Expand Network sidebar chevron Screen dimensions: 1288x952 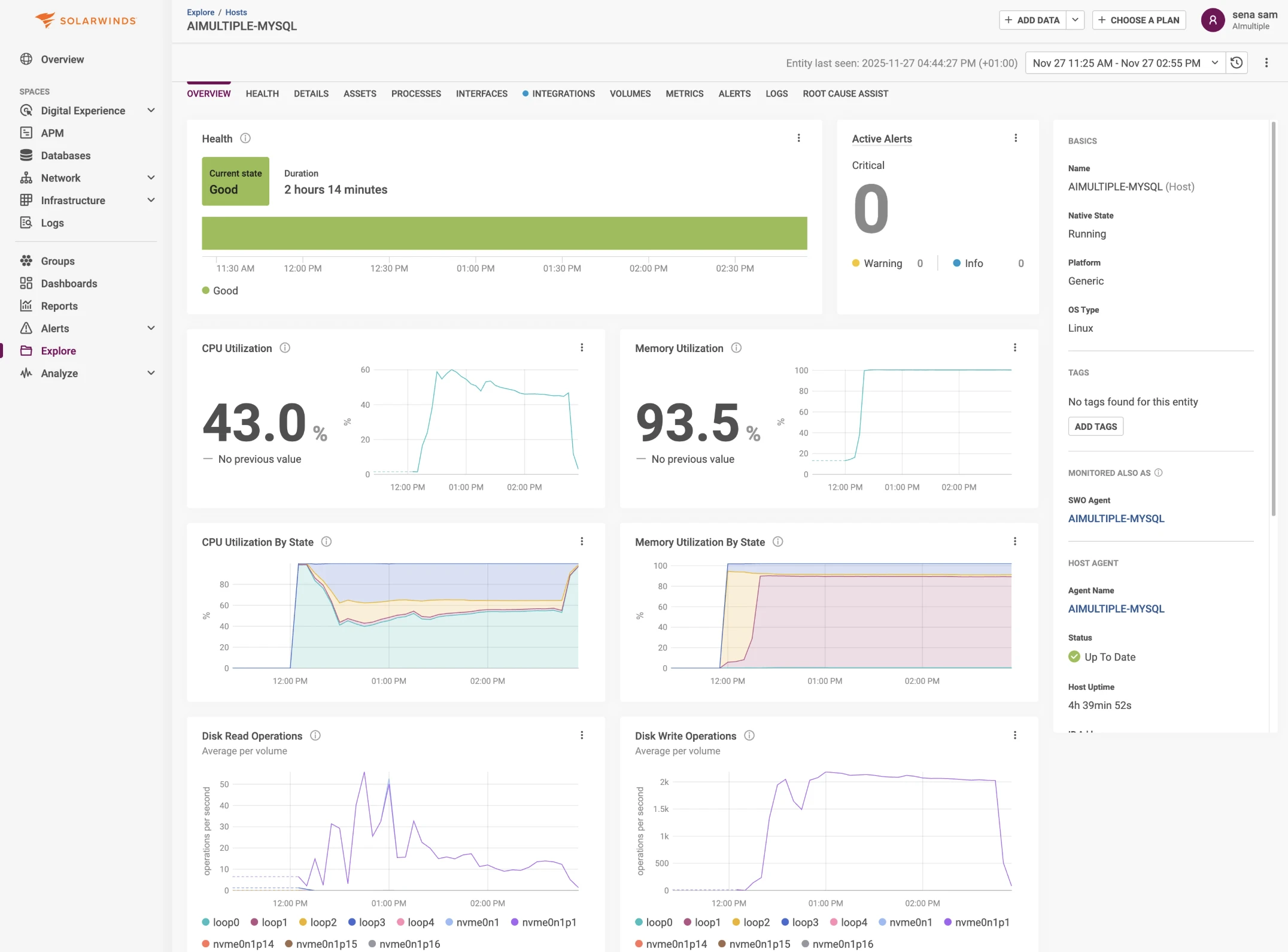pos(151,178)
